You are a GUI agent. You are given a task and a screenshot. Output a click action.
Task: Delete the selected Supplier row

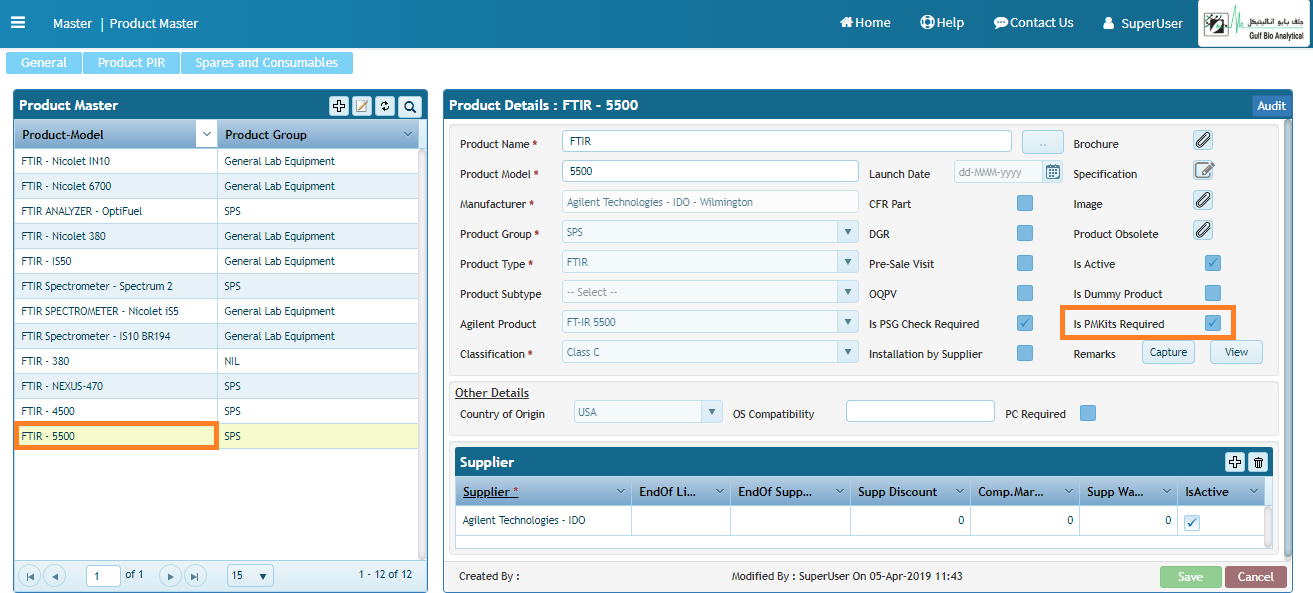(x=1258, y=462)
